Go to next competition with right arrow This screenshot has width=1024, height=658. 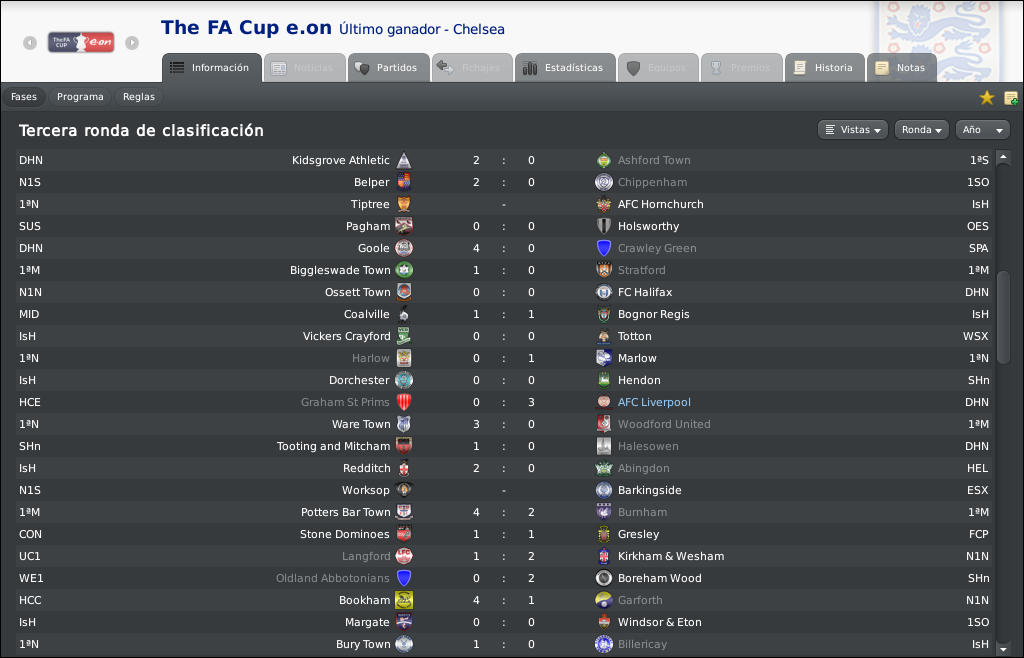pos(132,43)
